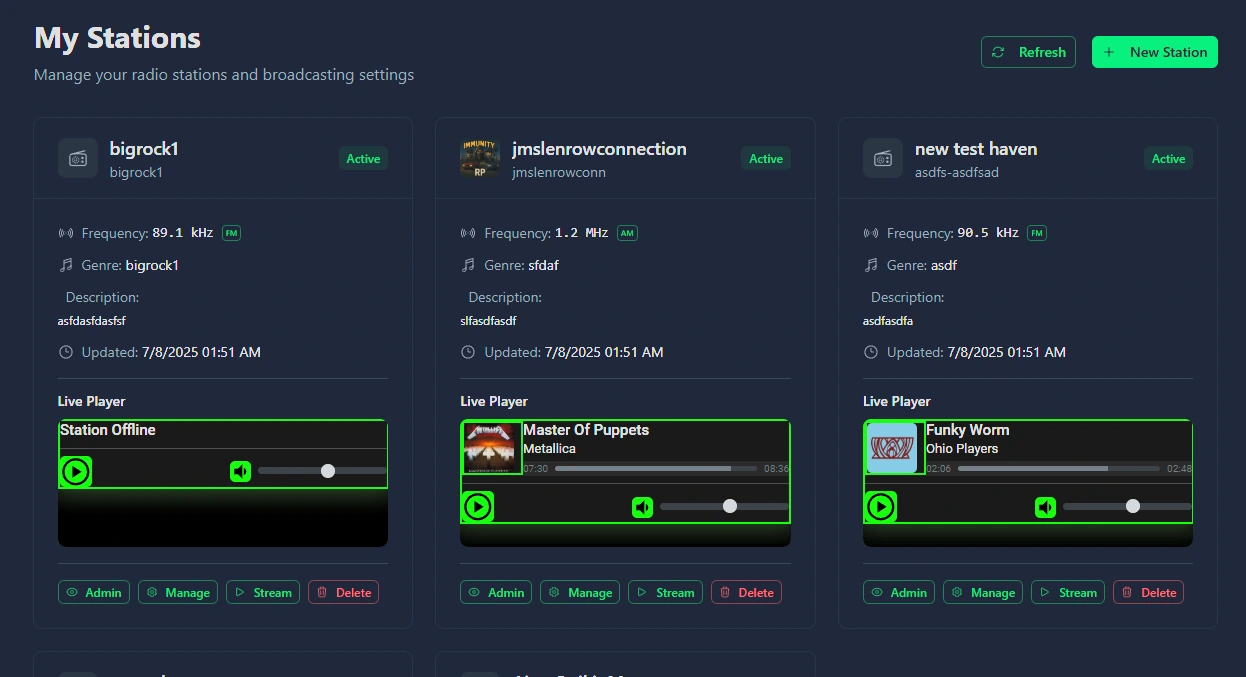This screenshot has width=1246, height=677.
Task: Click the Funky Worm album art
Action: click(x=895, y=448)
